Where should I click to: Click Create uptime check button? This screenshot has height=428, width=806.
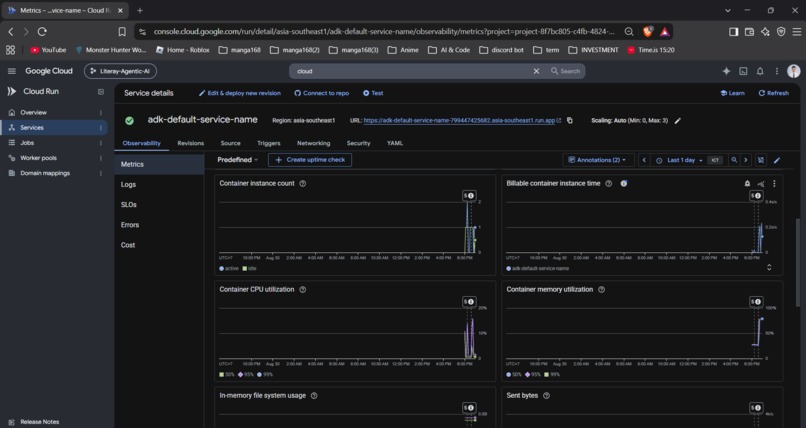point(310,160)
